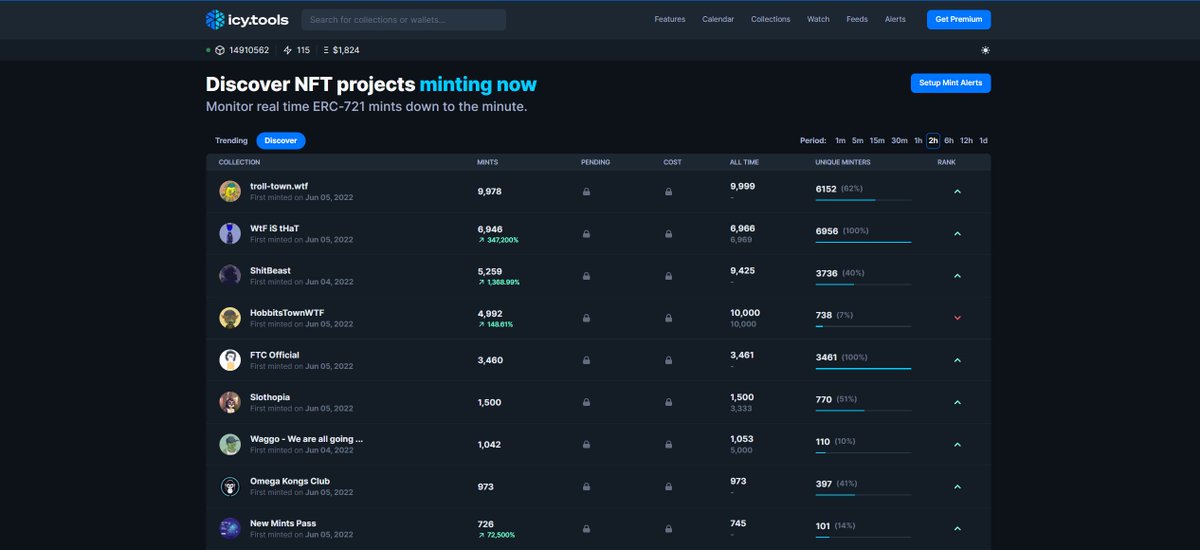Switch to the Trending tab
This screenshot has width=1200, height=550.
click(x=231, y=141)
